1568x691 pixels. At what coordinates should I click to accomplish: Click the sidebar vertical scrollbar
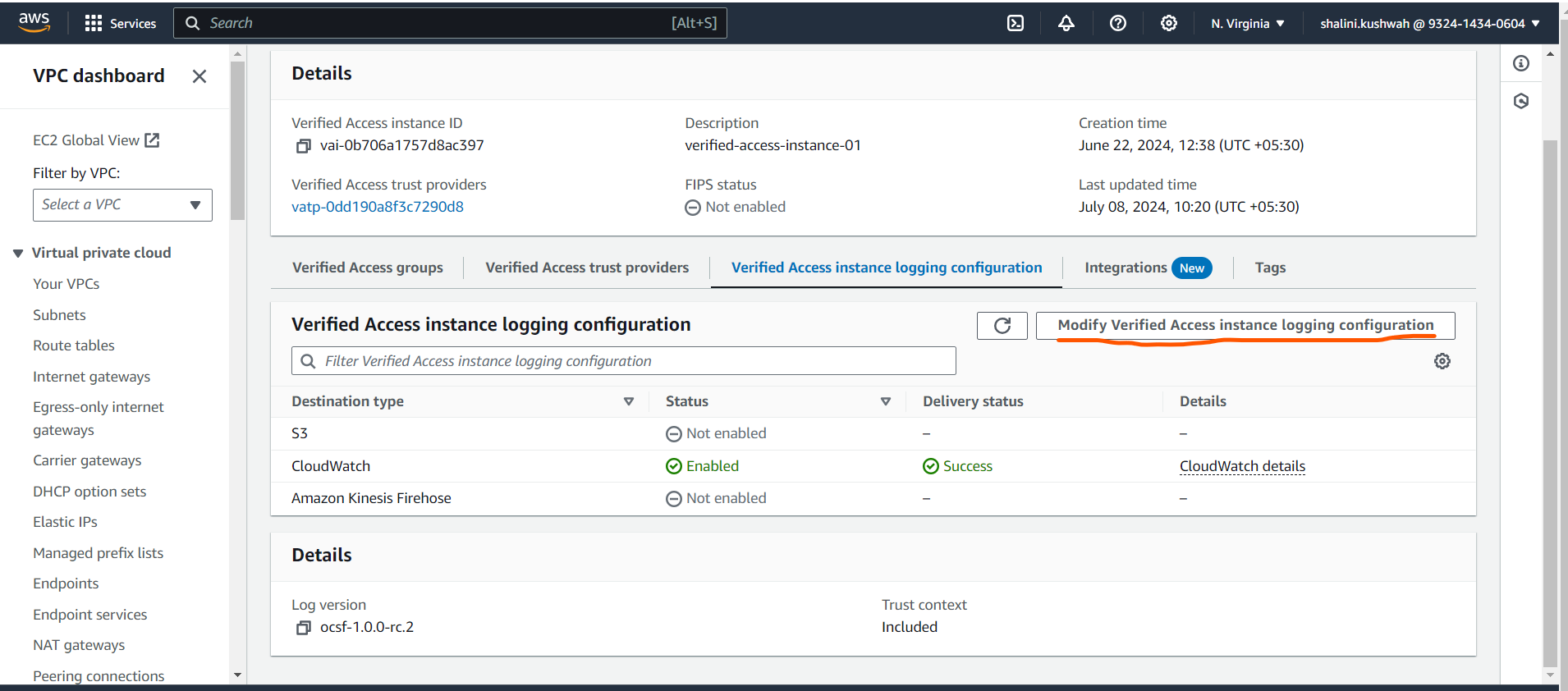tap(238, 141)
